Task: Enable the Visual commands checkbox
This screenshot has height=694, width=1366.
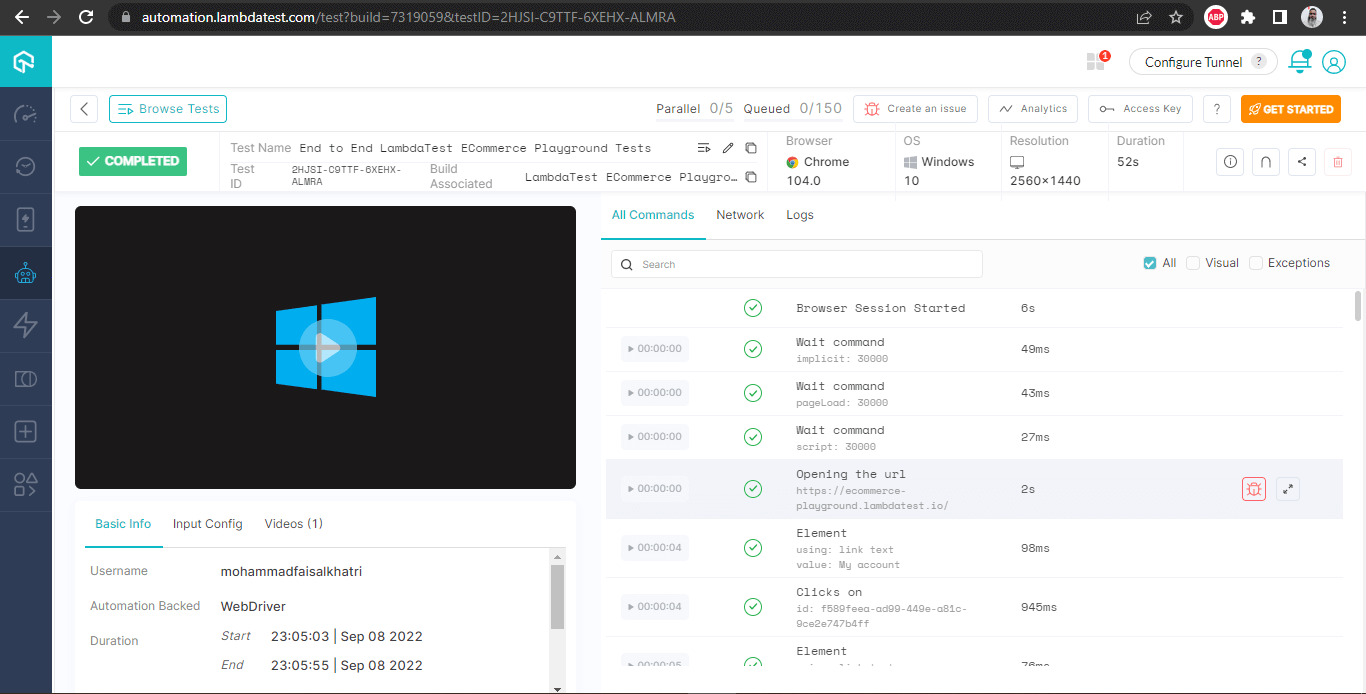Action: tap(1192, 262)
